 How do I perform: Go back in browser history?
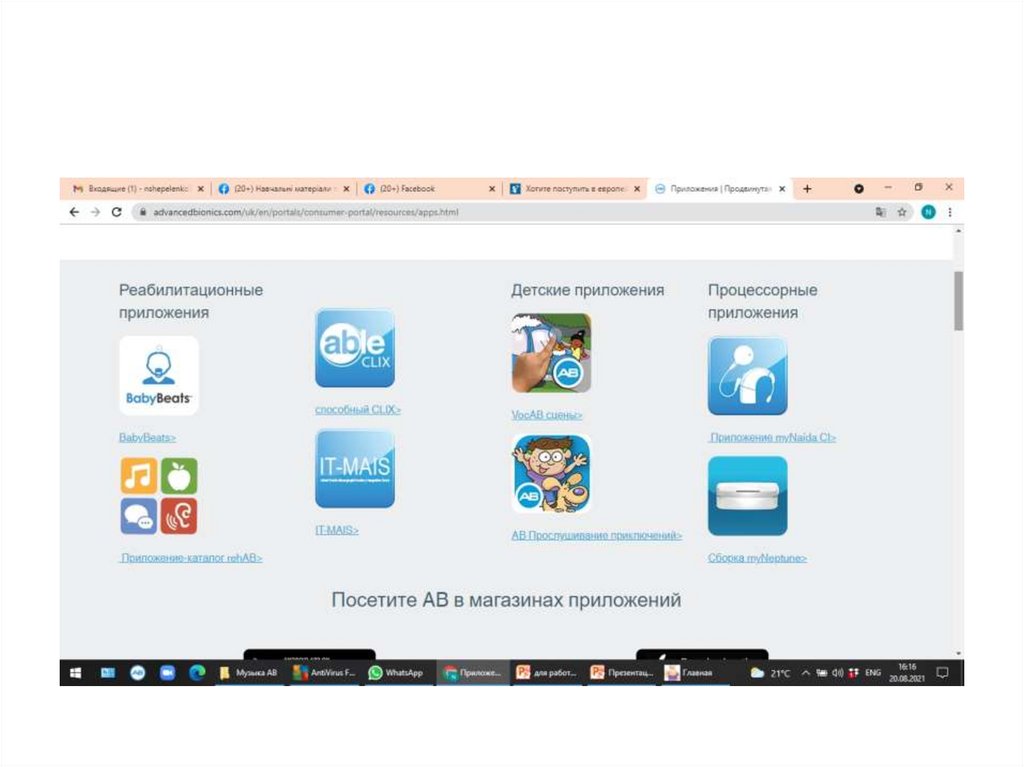point(74,212)
